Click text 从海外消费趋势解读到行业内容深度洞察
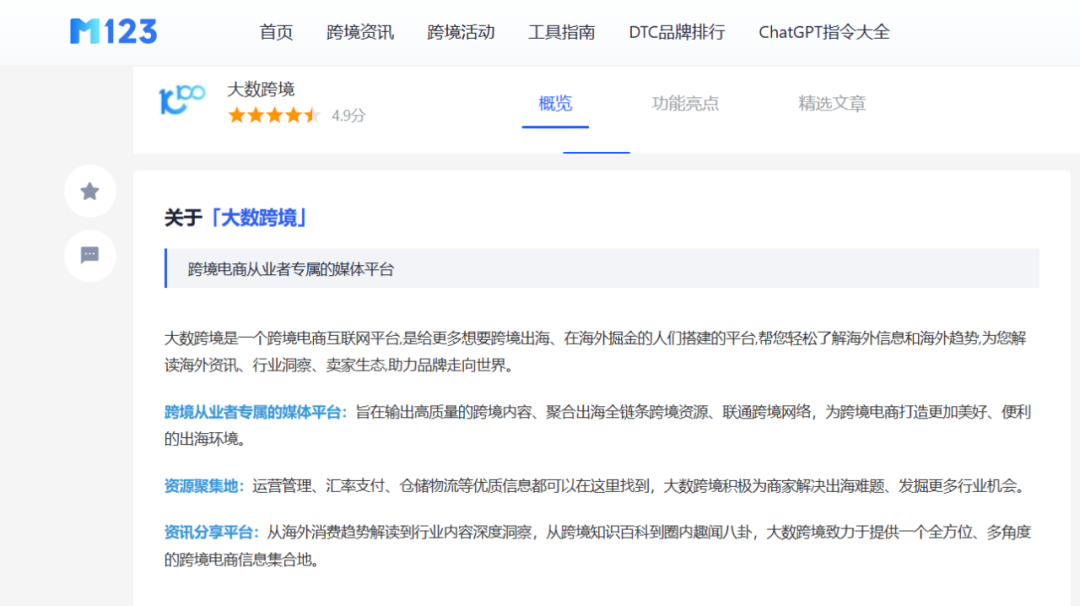This screenshot has width=1080, height=606. point(399,532)
